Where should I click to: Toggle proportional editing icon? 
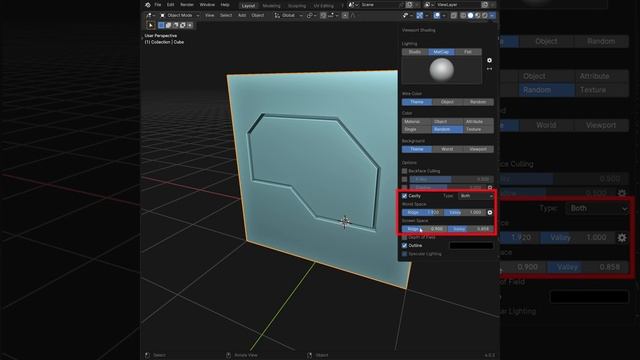click(x=345, y=16)
